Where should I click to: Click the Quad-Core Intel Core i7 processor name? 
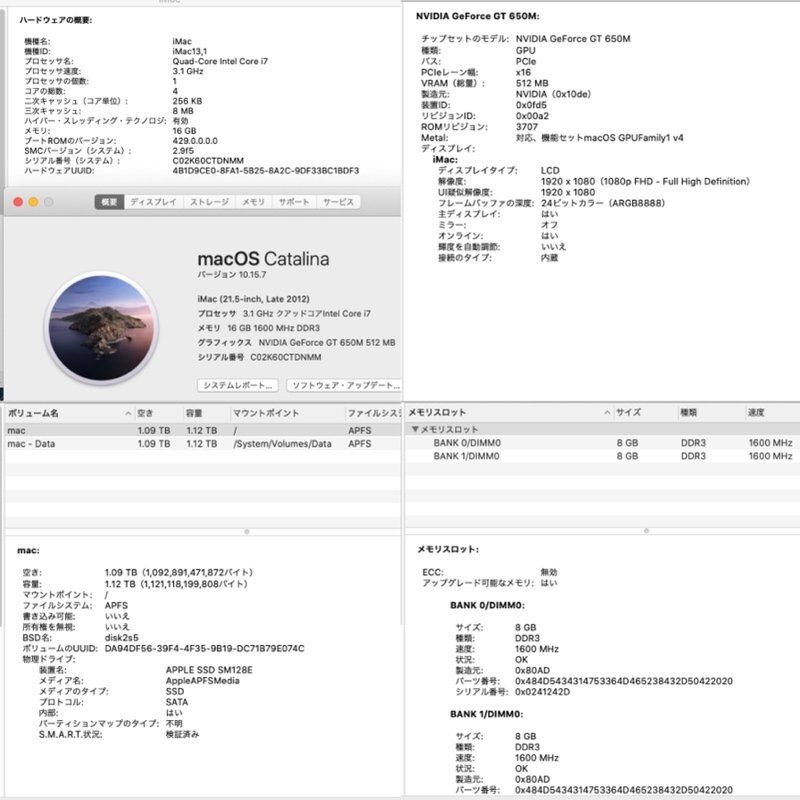pyautogui.click(x=220, y=61)
